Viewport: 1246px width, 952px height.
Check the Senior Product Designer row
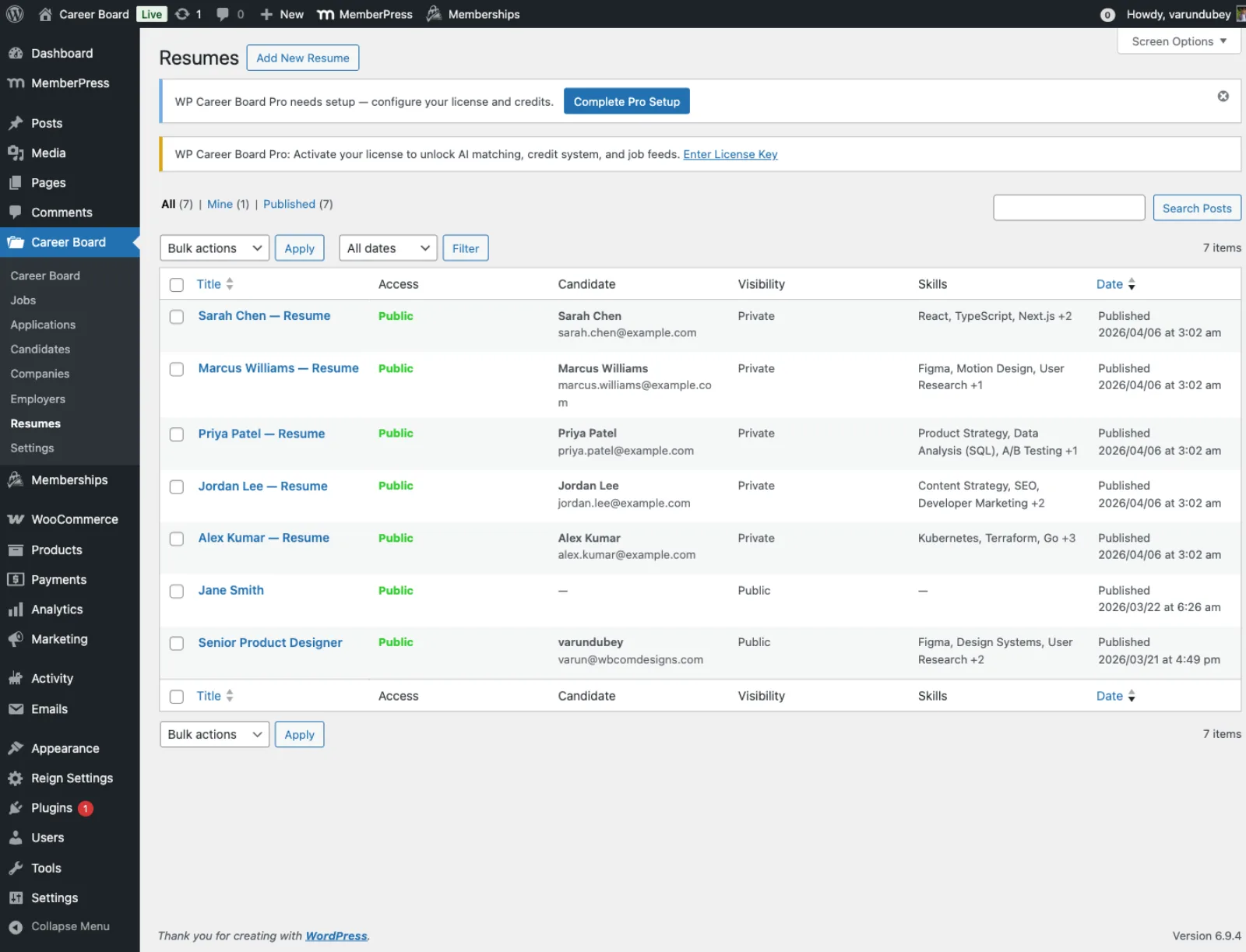(x=177, y=644)
